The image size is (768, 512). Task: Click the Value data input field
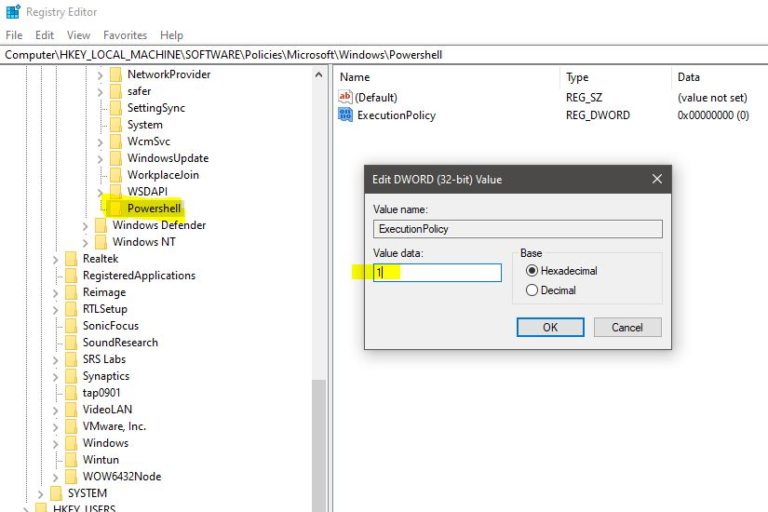pyautogui.click(x=437, y=272)
